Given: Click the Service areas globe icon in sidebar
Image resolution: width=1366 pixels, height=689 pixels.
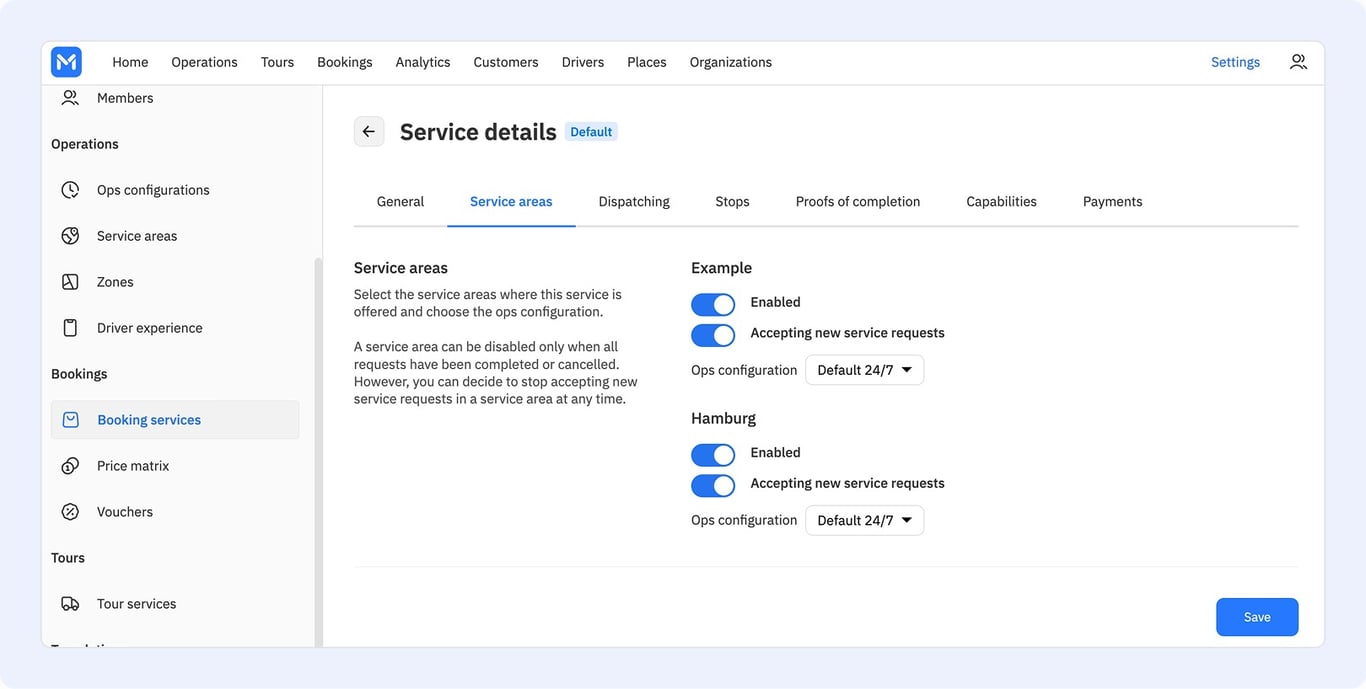Looking at the screenshot, I should 70,236.
